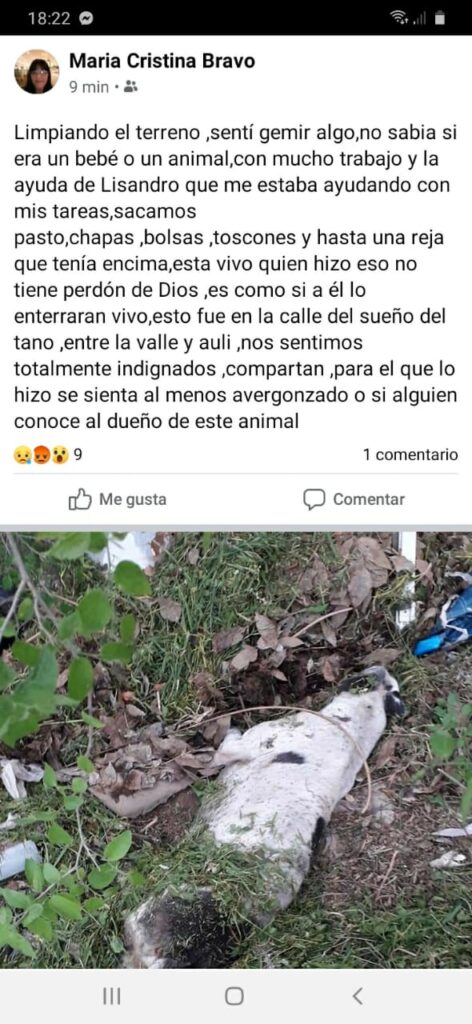Tap the friends audience icon beside 9 min
Viewport: 472px width, 1024px height.
[131, 86]
